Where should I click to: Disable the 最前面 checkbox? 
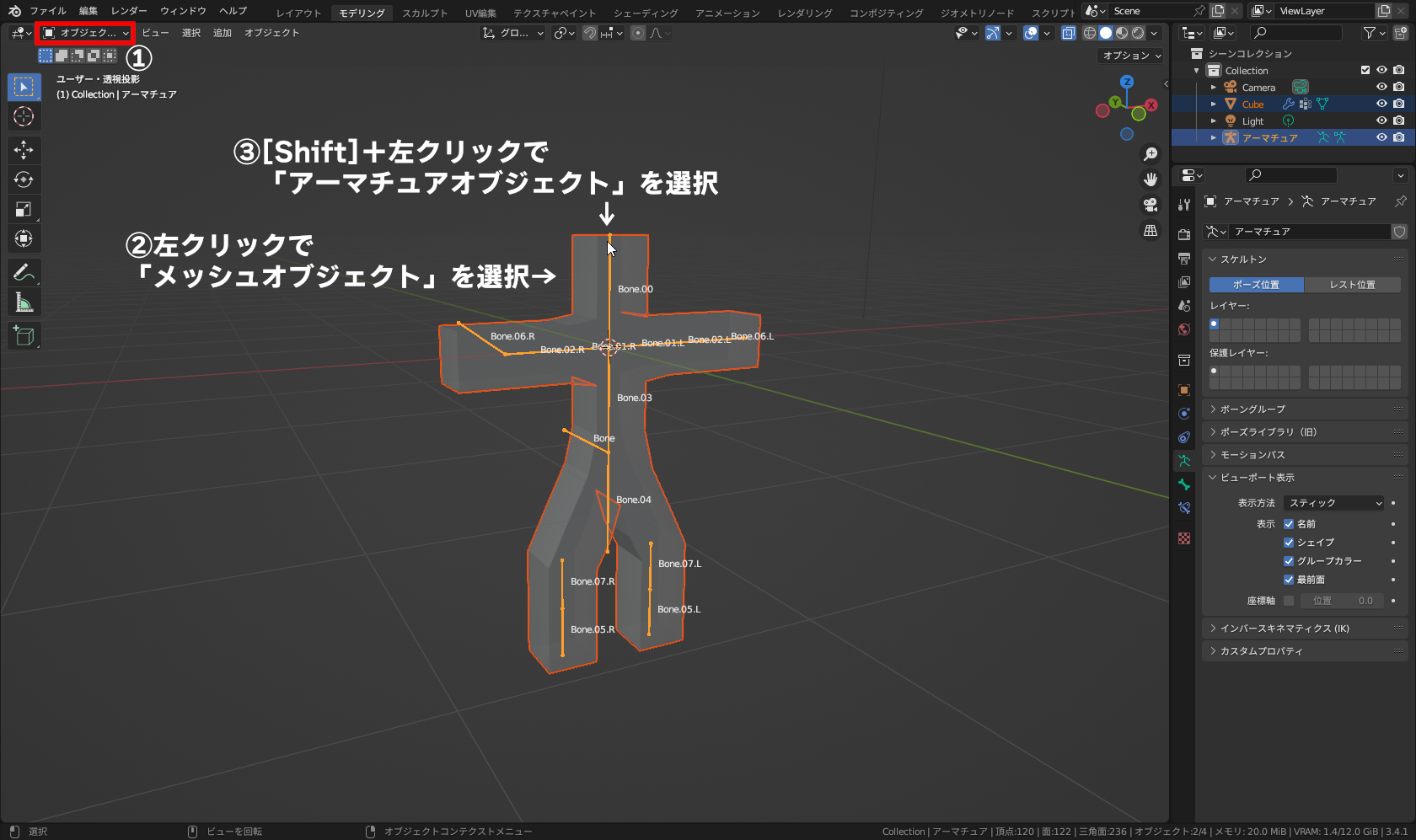(1289, 579)
